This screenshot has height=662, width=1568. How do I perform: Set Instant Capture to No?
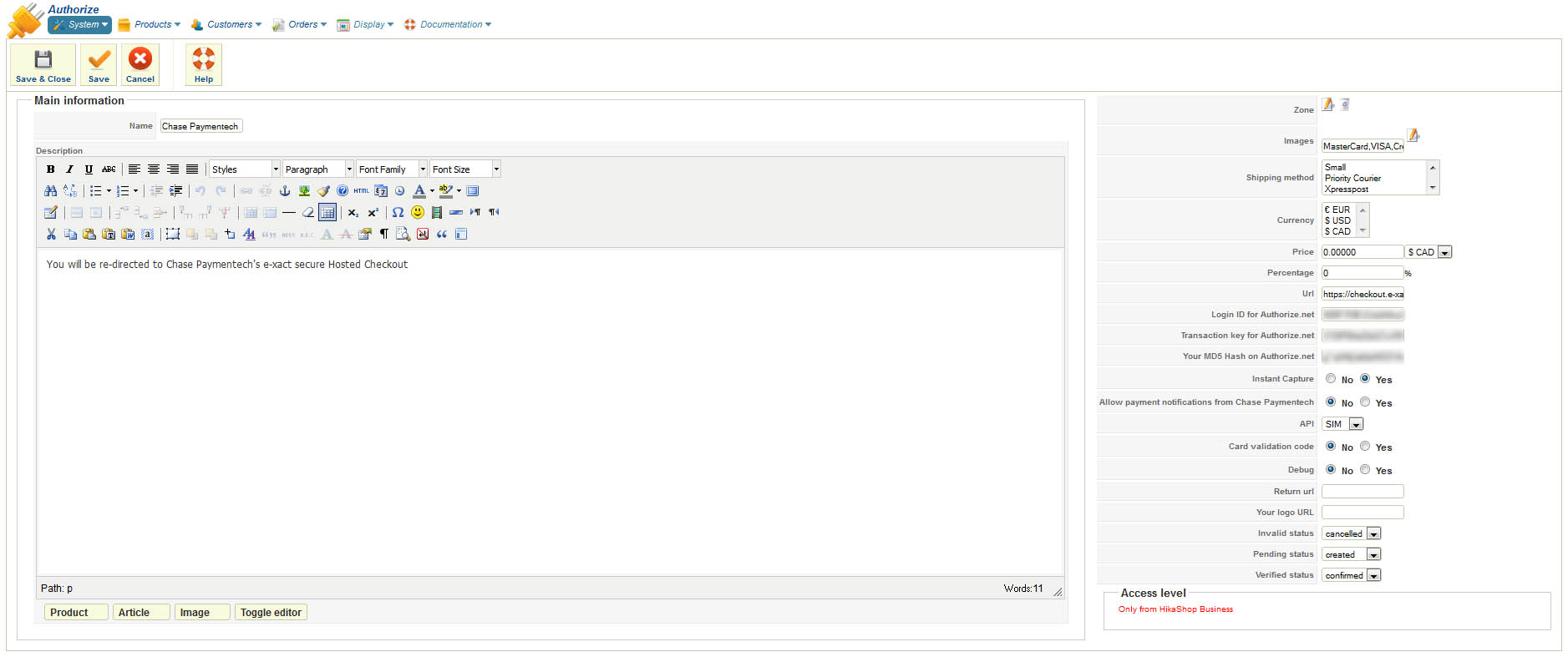click(x=1331, y=379)
